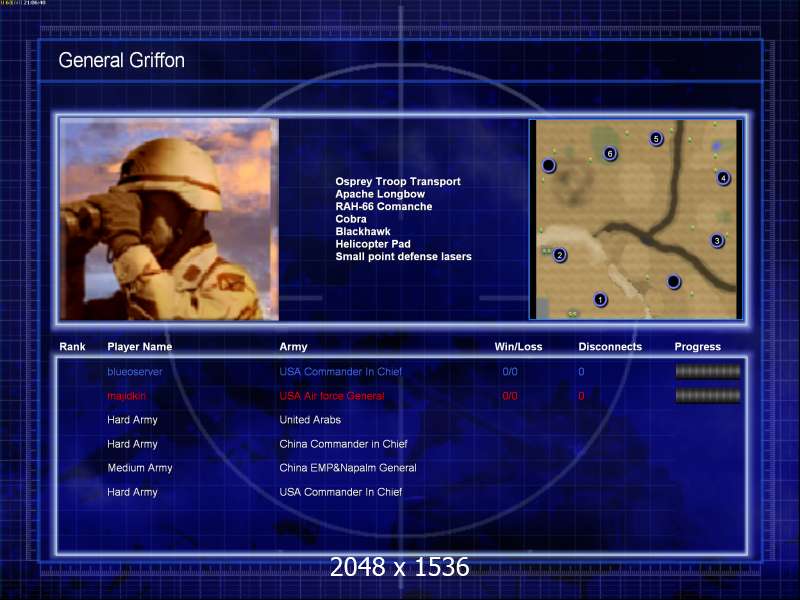The image size is (800, 600).
Task: Click USA Air force General army
Action: click(x=332, y=395)
